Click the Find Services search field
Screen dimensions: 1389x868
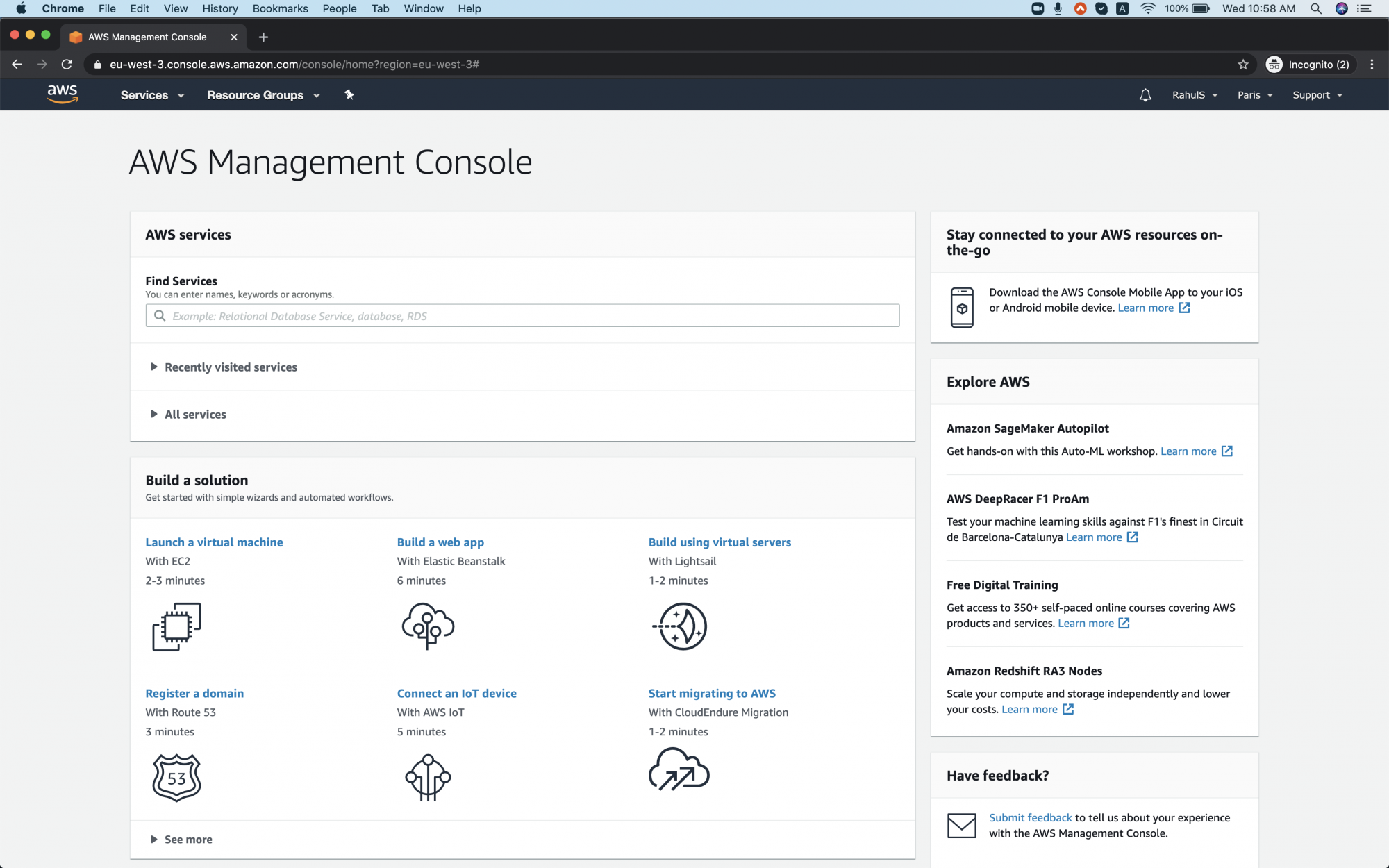[522, 315]
